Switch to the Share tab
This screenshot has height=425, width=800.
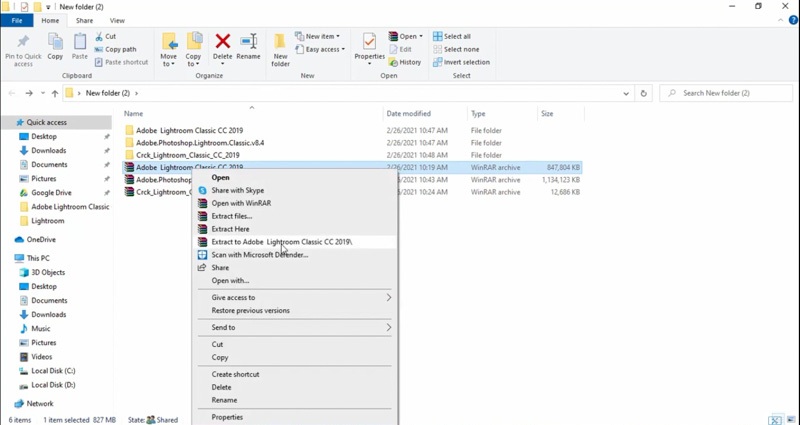(84, 21)
